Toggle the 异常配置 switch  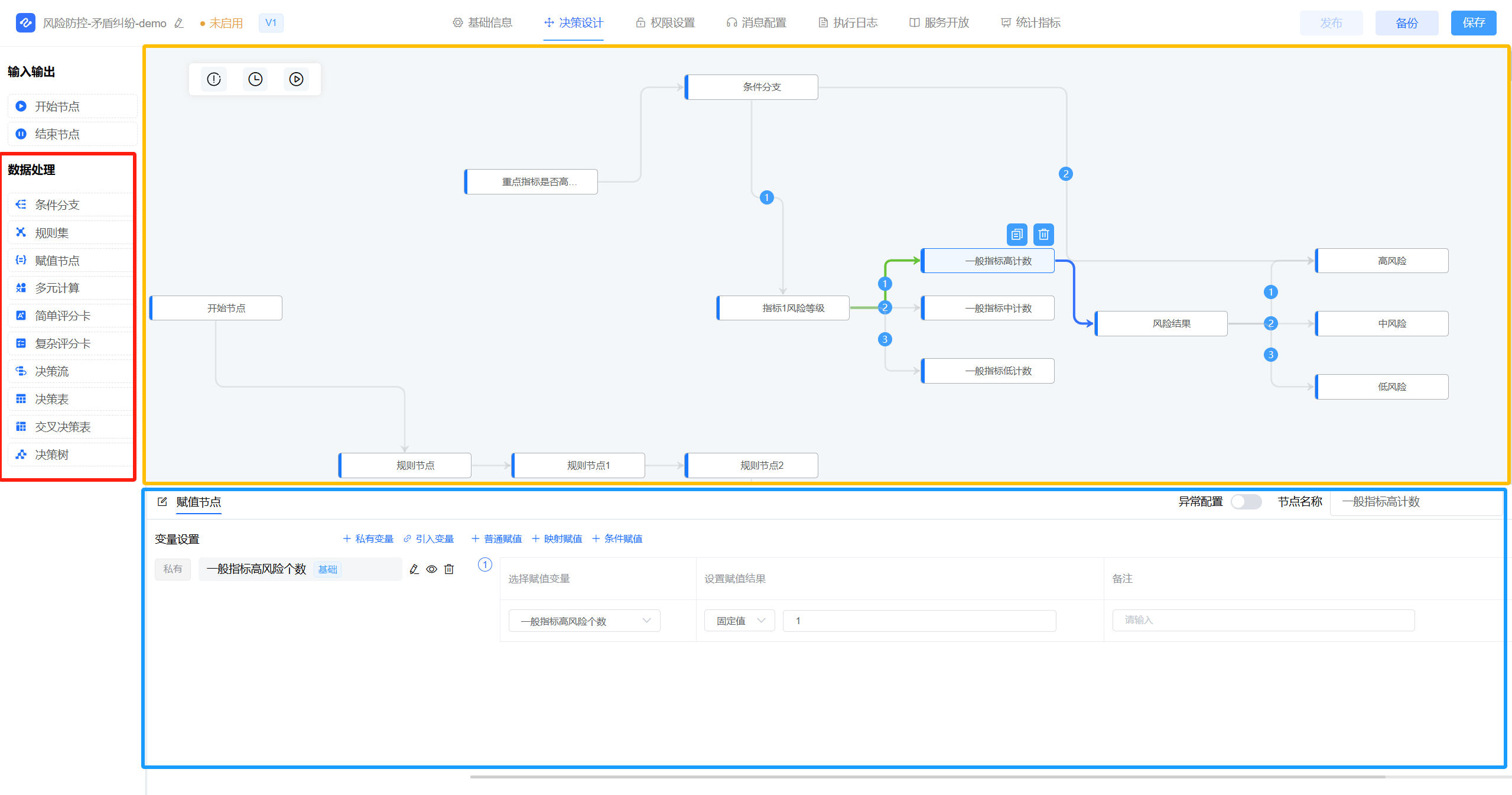coord(1246,502)
